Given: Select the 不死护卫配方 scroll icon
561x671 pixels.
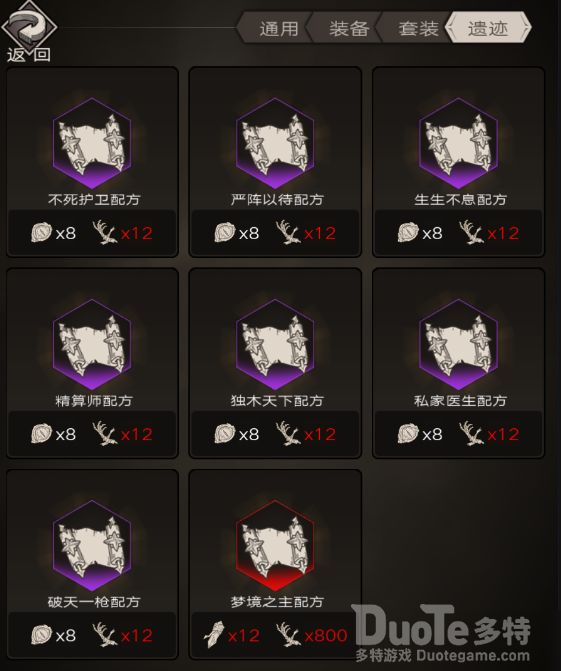Looking at the screenshot, I should coord(92,143).
